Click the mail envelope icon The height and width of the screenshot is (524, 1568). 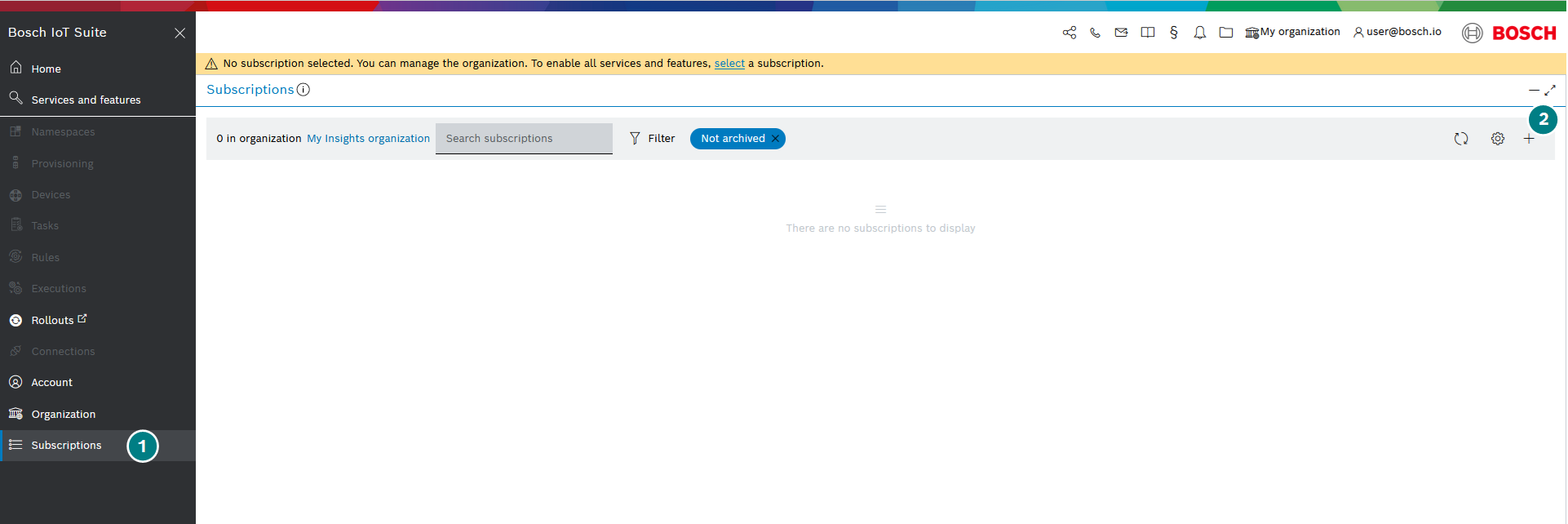[1121, 33]
